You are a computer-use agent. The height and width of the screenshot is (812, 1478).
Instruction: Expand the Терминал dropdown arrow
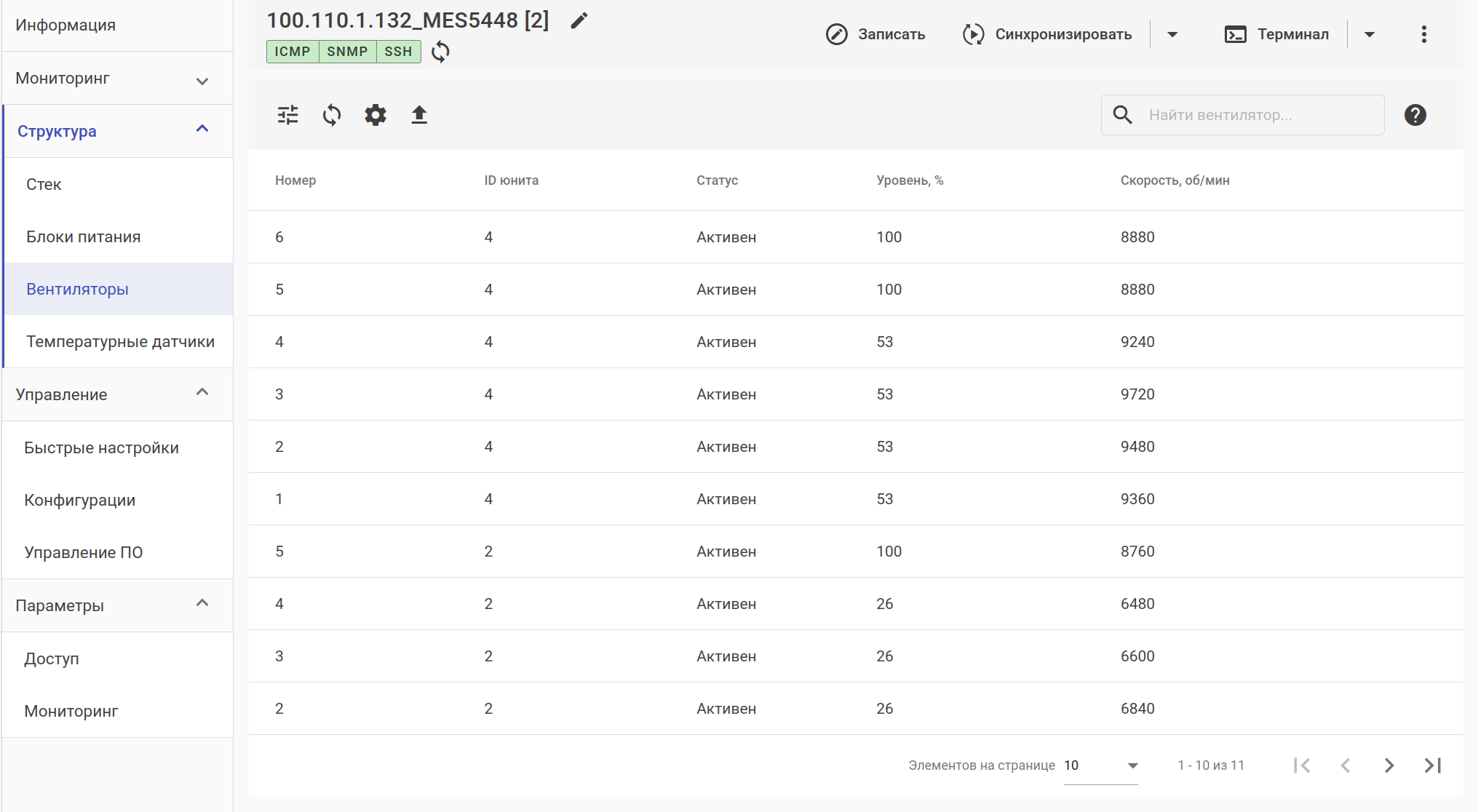tap(1369, 34)
